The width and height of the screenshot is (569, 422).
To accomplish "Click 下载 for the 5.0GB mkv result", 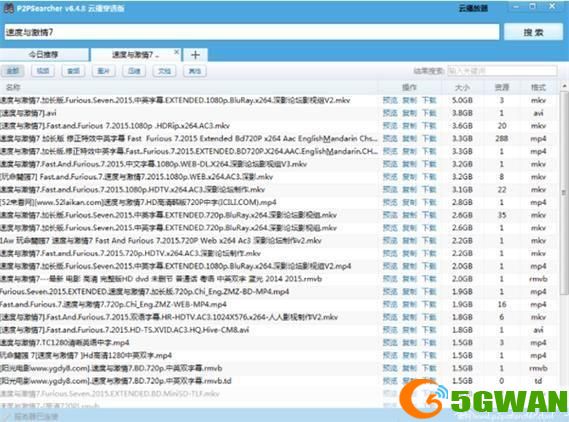I will (x=429, y=101).
